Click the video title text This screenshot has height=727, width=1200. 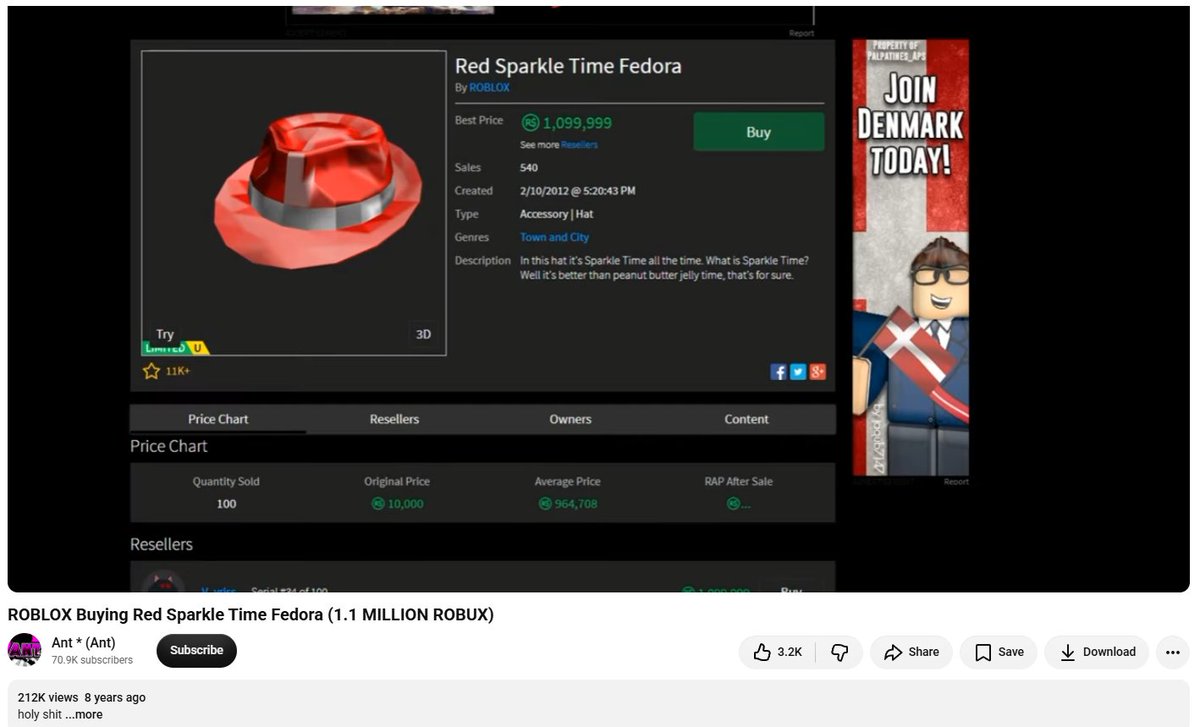(251, 614)
